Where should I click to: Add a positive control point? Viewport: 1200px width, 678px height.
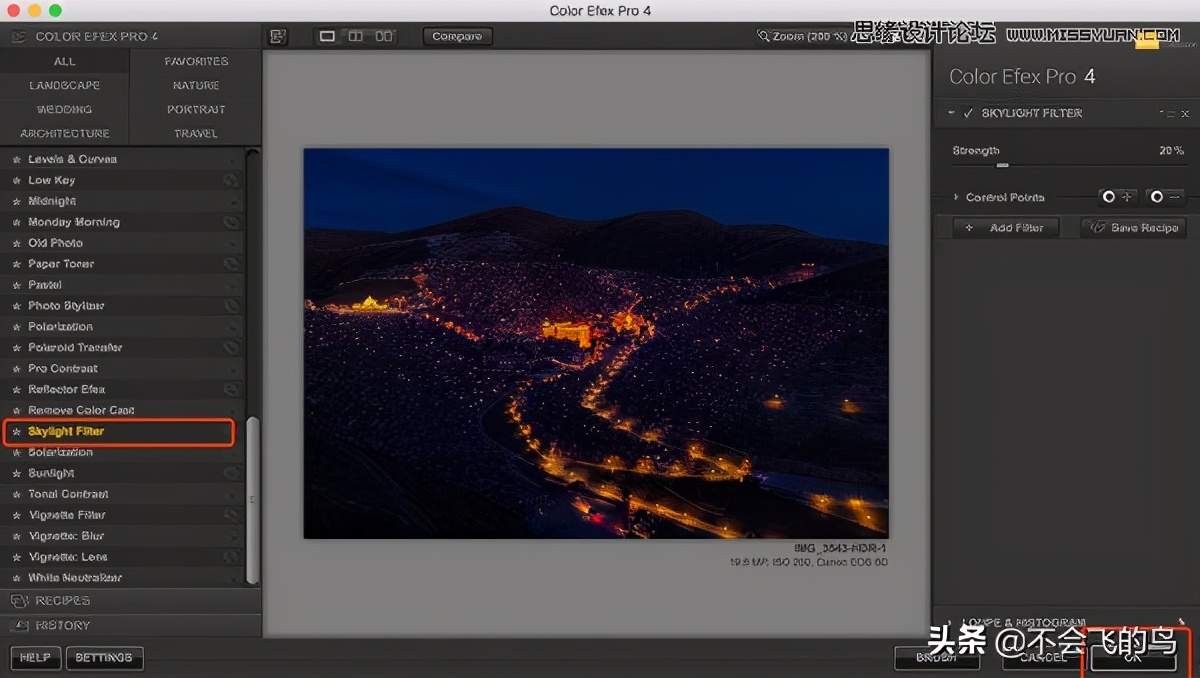click(x=1117, y=196)
